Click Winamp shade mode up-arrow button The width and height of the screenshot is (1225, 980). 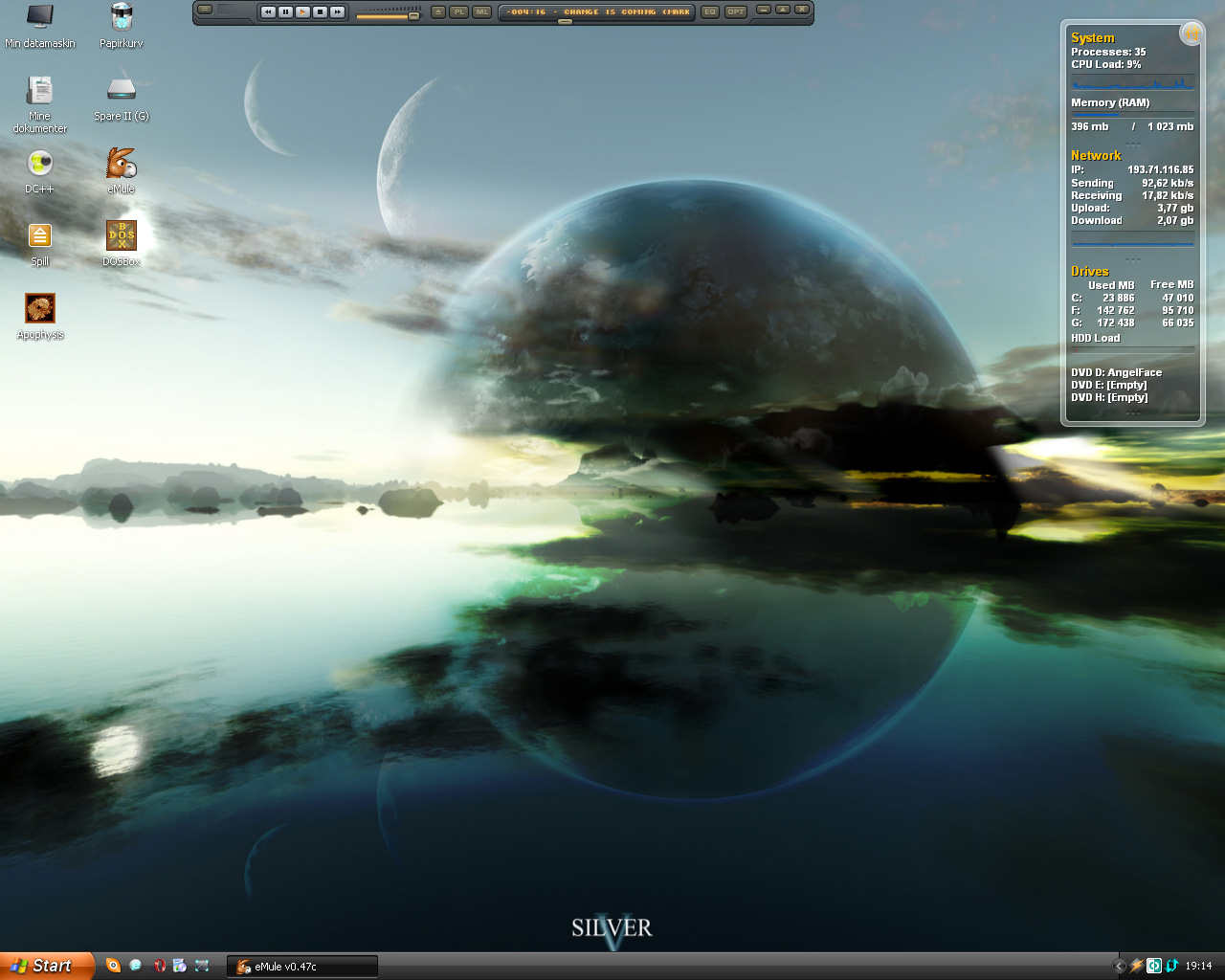(x=783, y=9)
